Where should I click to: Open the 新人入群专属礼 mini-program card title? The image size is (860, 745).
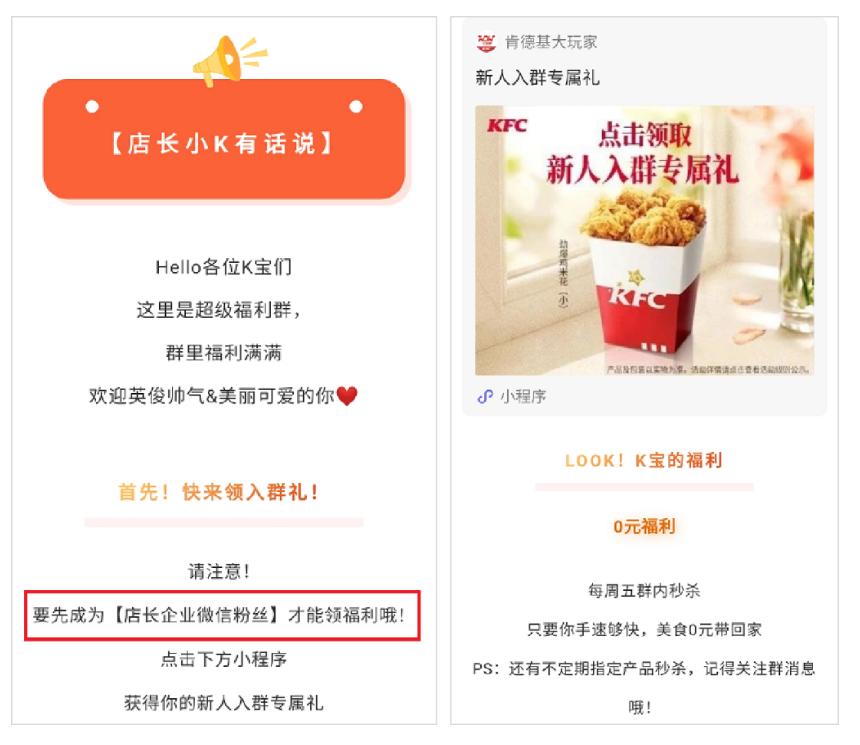coord(538,78)
